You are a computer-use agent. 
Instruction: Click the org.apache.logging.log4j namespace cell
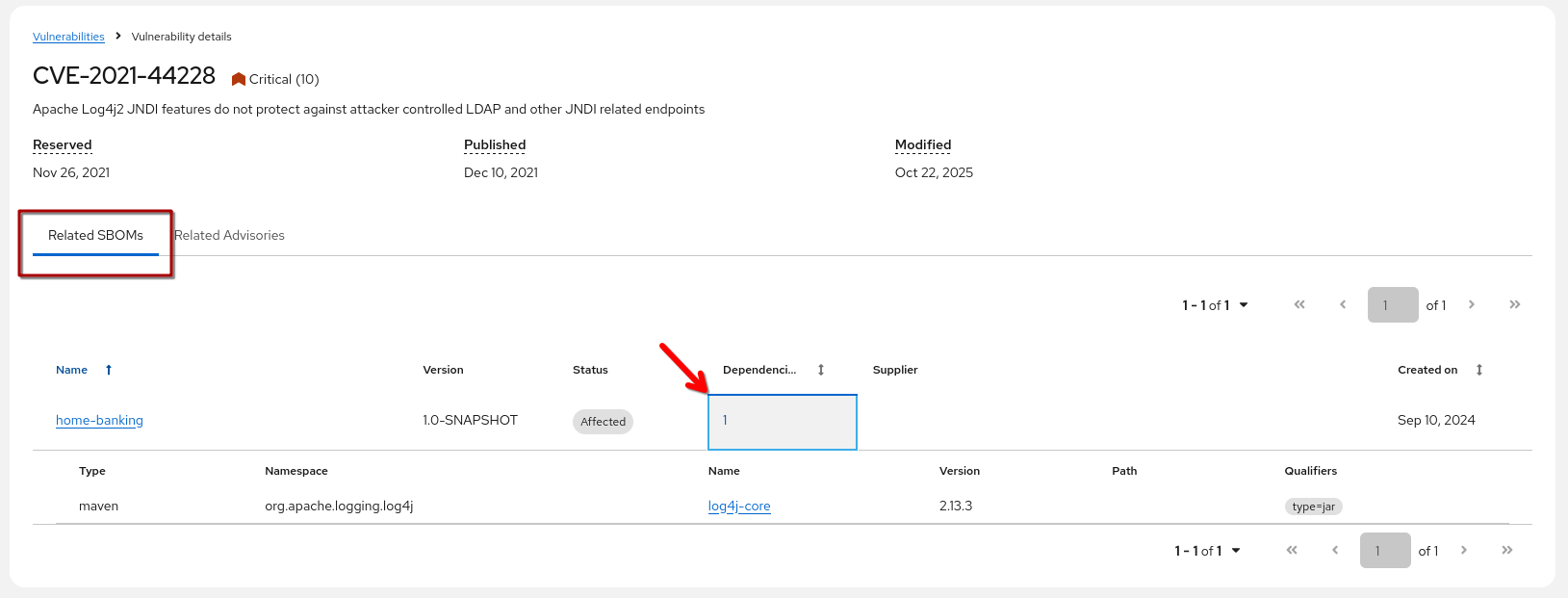[x=339, y=506]
